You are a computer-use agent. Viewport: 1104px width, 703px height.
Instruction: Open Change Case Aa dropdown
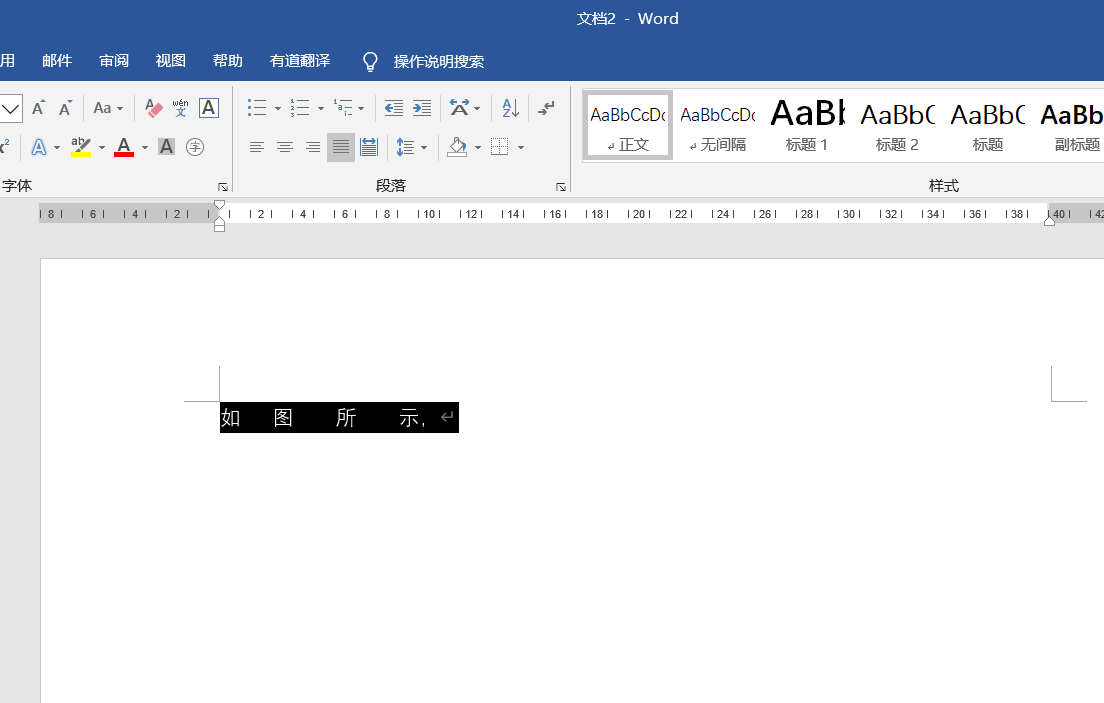(x=108, y=108)
